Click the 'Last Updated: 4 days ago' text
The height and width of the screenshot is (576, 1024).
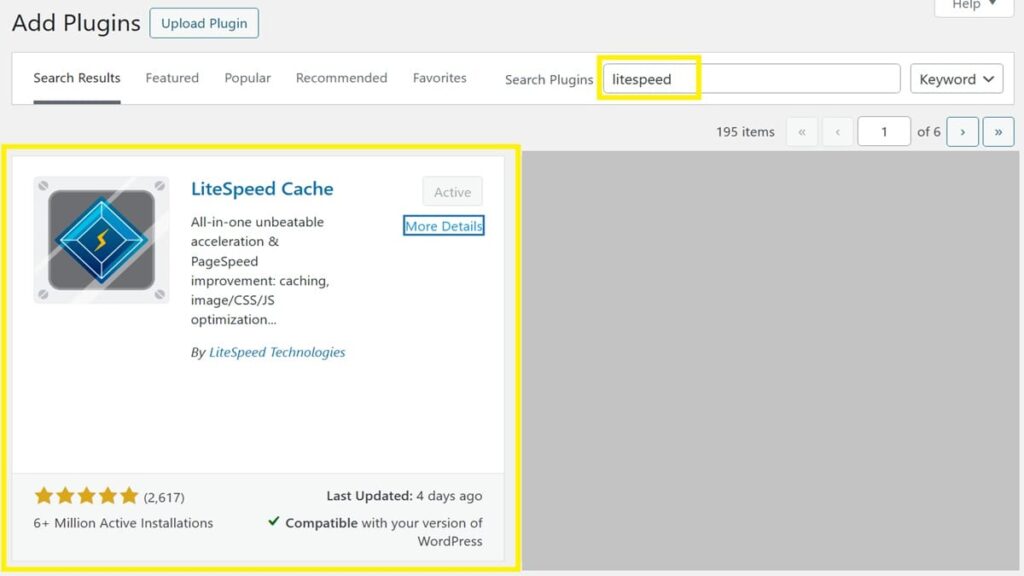(x=404, y=496)
